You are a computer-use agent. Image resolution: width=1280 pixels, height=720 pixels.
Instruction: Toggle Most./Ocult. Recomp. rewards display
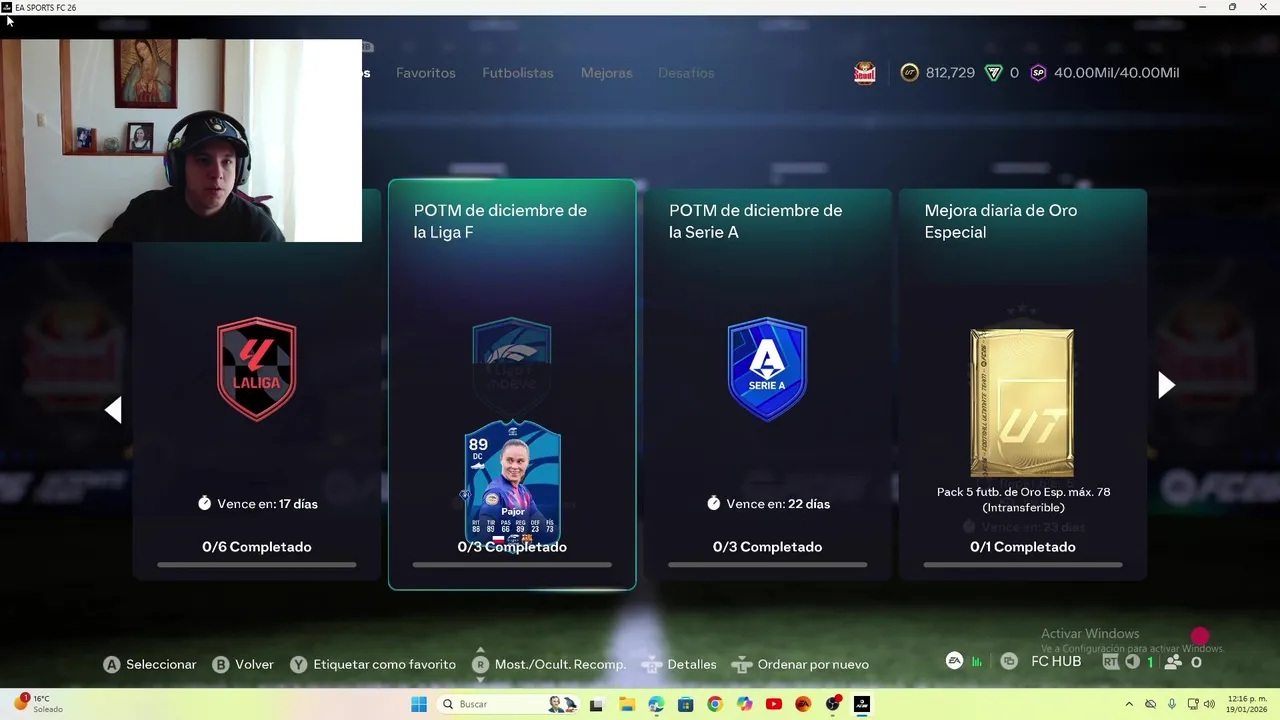tap(549, 664)
